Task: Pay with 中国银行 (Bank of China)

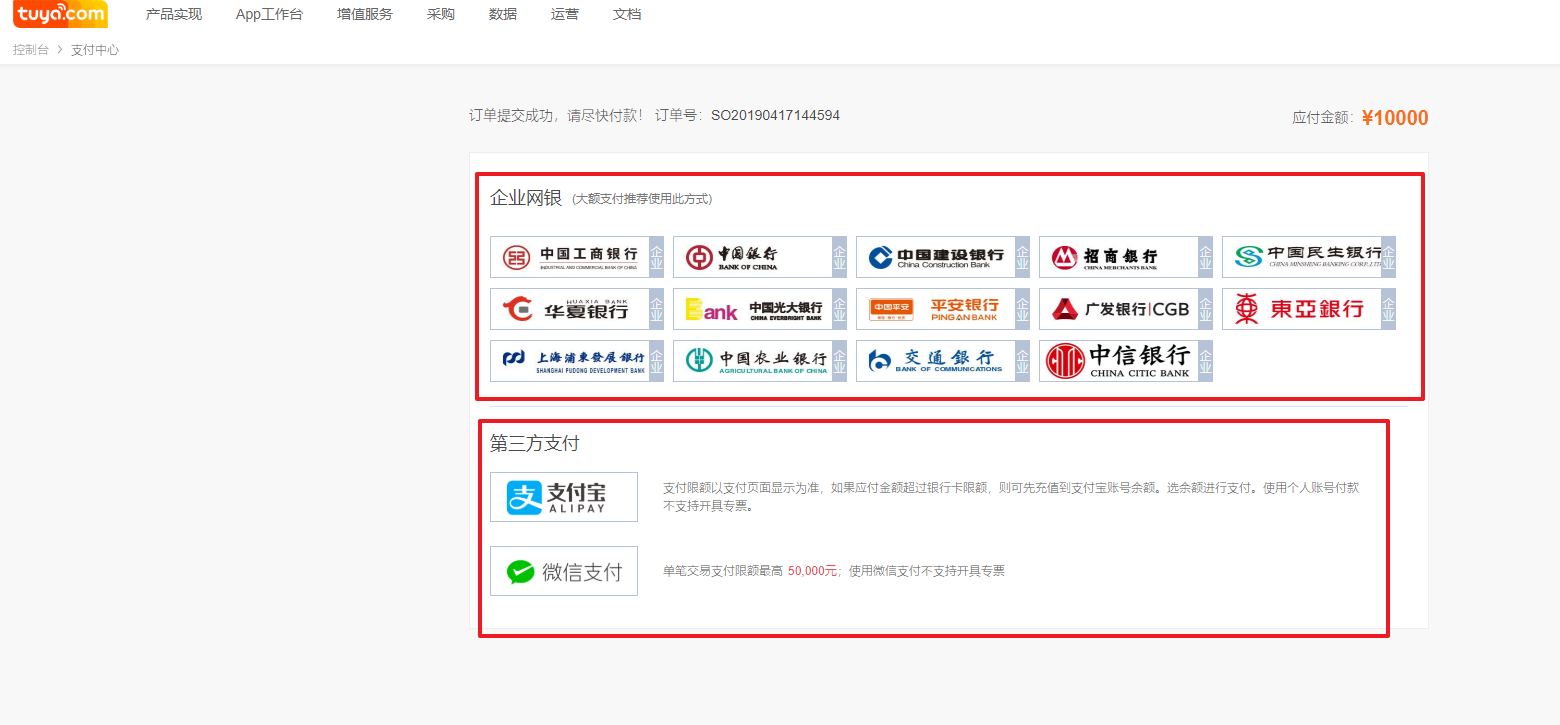Action: click(x=760, y=257)
